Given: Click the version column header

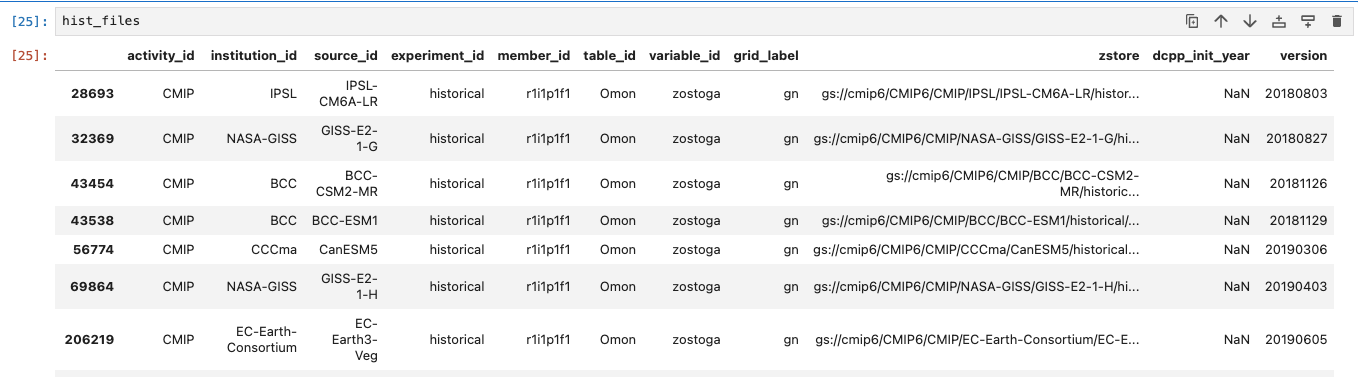Looking at the screenshot, I should click(1303, 56).
